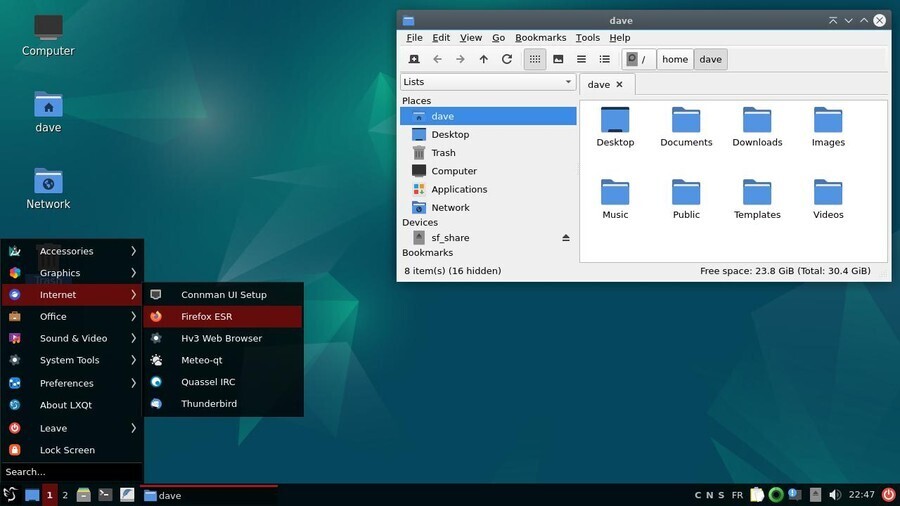Go forward in file manager history
This screenshot has height=506, width=900.
pos(460,59)
